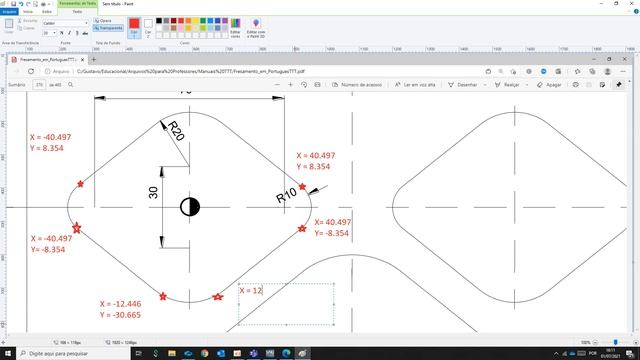Open the blue Arquivo file menu
The width and height of the screenshot is (640, 360).
point(9,11)
